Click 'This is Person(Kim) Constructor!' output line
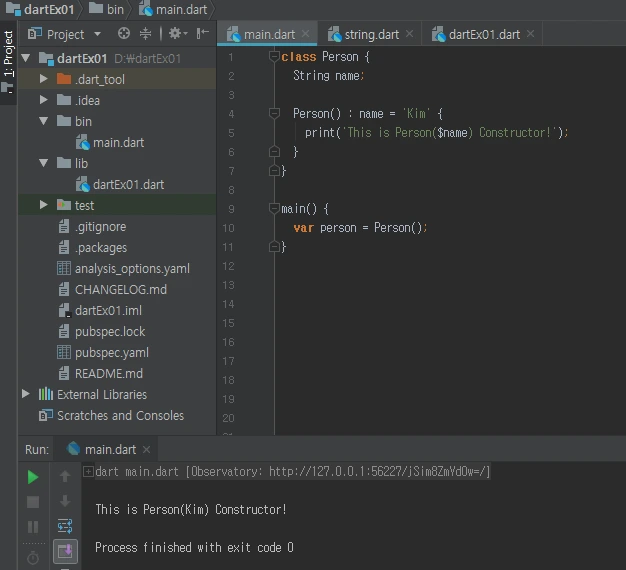Viewport: 626px width, 570px height. point(191,509)
